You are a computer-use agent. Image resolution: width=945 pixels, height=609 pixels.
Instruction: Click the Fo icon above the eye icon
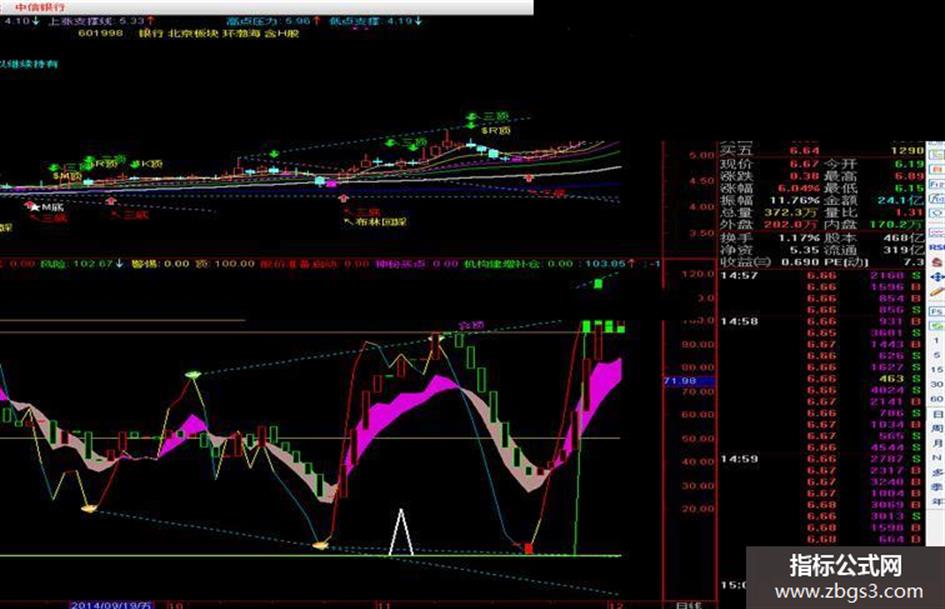click(x=937, y=198)
